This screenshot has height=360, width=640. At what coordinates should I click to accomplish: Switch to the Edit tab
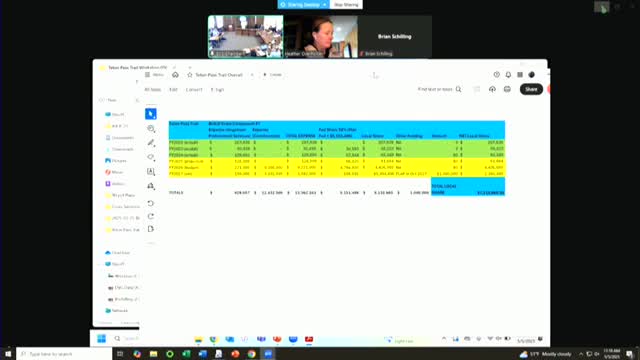click(x=173, y=89)
